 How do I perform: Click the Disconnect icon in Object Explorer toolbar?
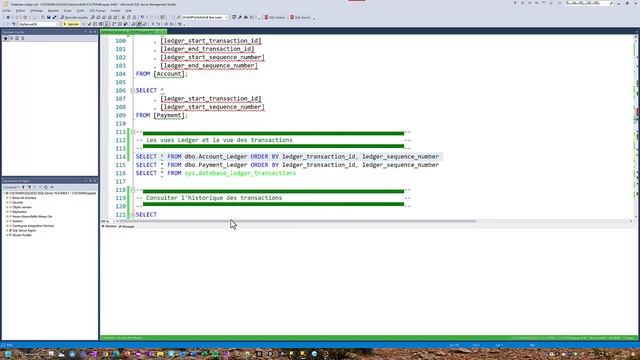pos(29,187)
